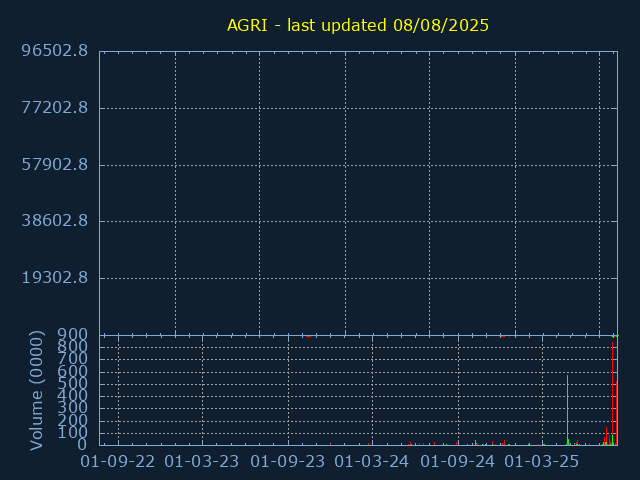Image resolution: width=640 pixels, height=480 pixels.
Task: Click the 01-03-23 date label
Action: point(202,462)
